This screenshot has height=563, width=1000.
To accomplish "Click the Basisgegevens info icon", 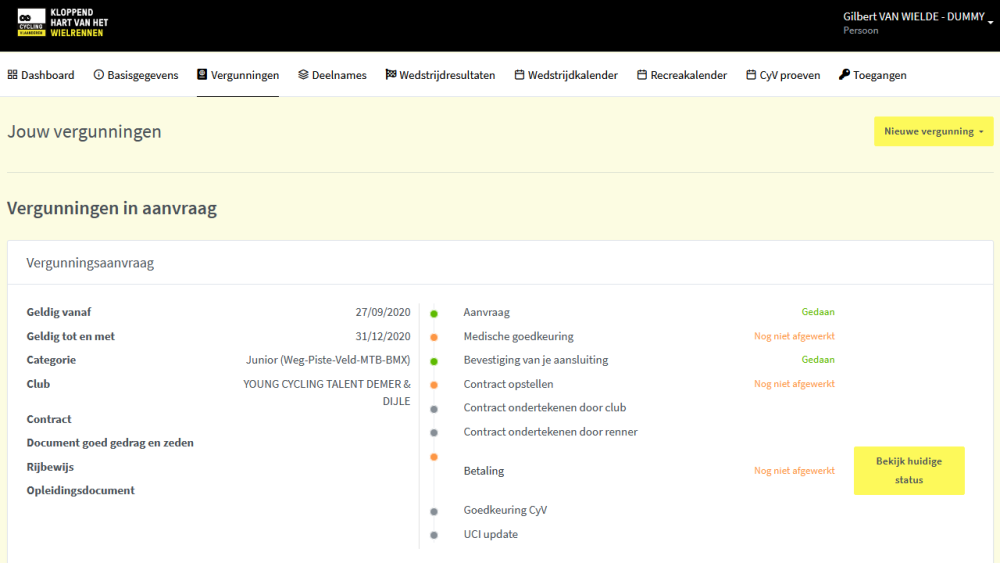I will coord(99,75).
